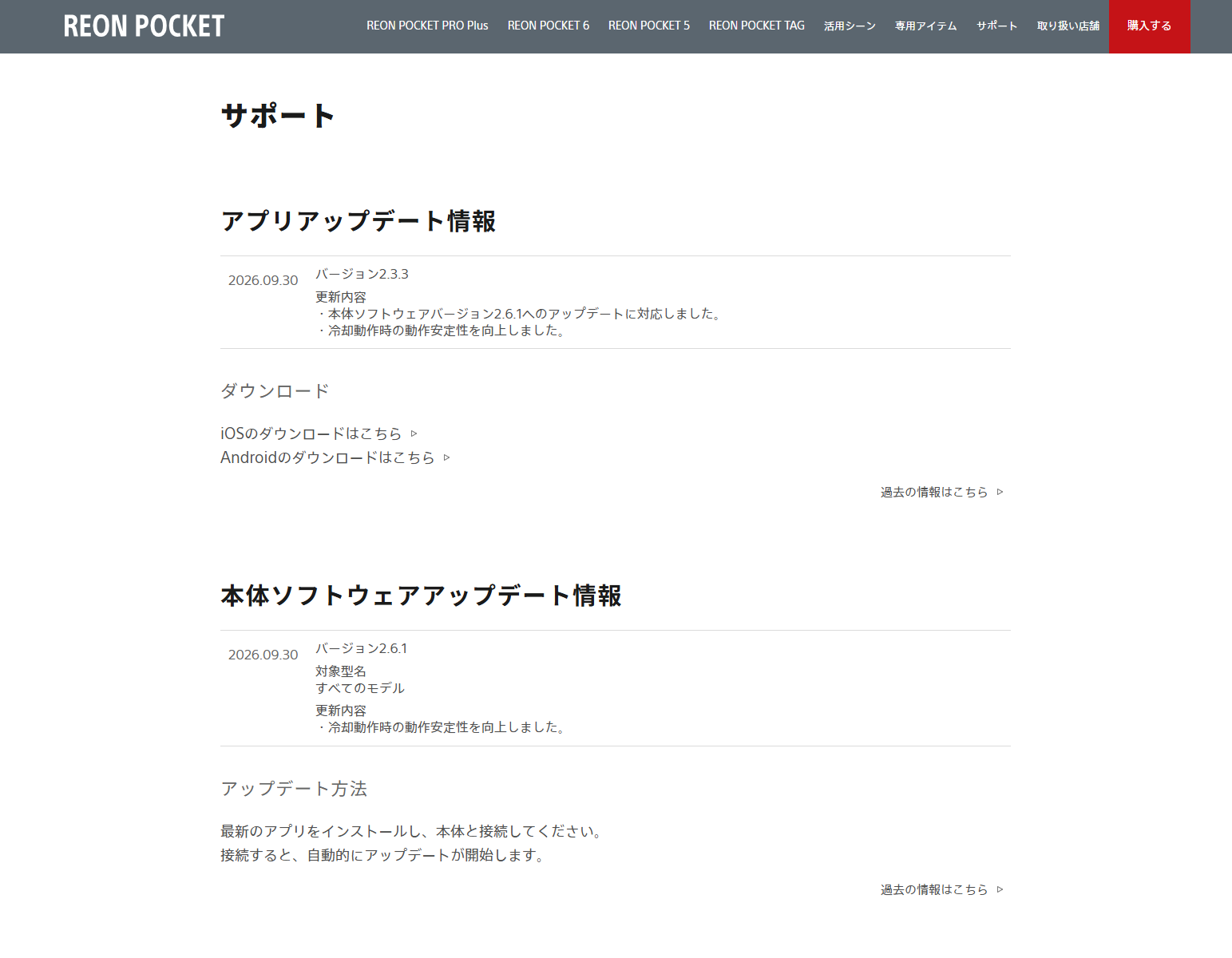Click the 本体ソフトウェアアップデート情報 heading

click(421, 596)
